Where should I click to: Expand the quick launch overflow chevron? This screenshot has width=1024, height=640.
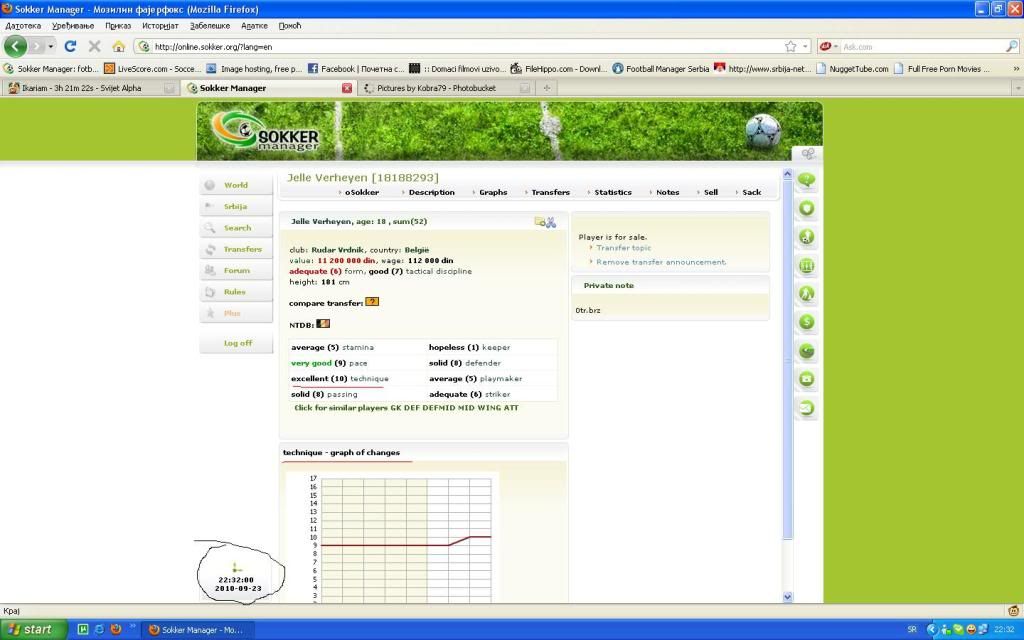click(133, 626)
